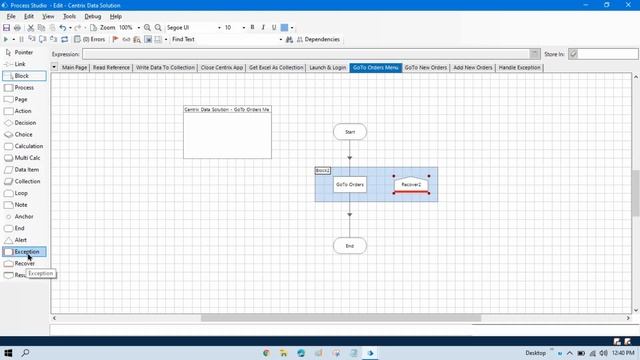Open the font colour dropdown arrow
The width and height of the screenshot is (640, 360).
[x=292, y=28]
